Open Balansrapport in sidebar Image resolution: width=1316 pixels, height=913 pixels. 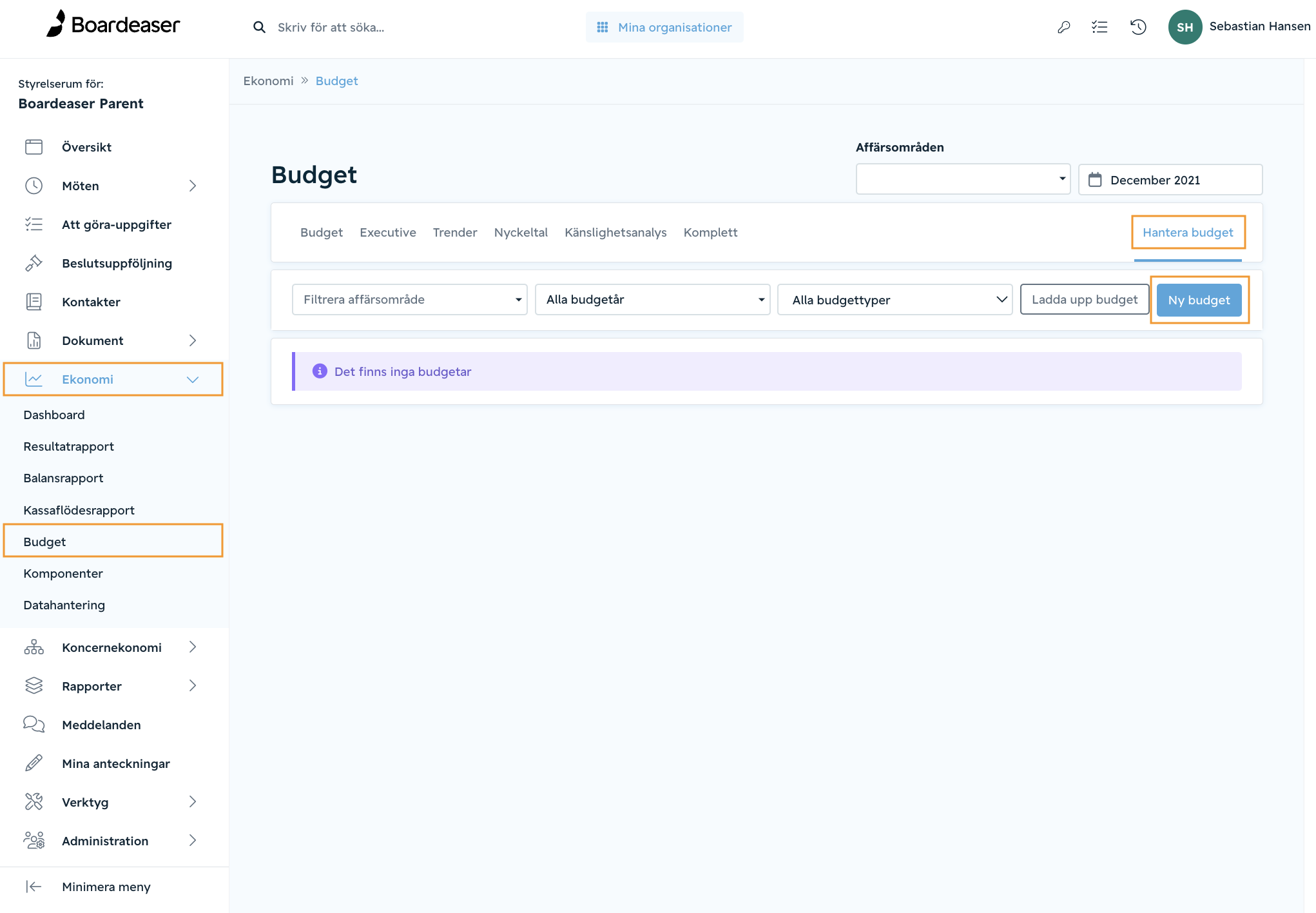(63, 478)
